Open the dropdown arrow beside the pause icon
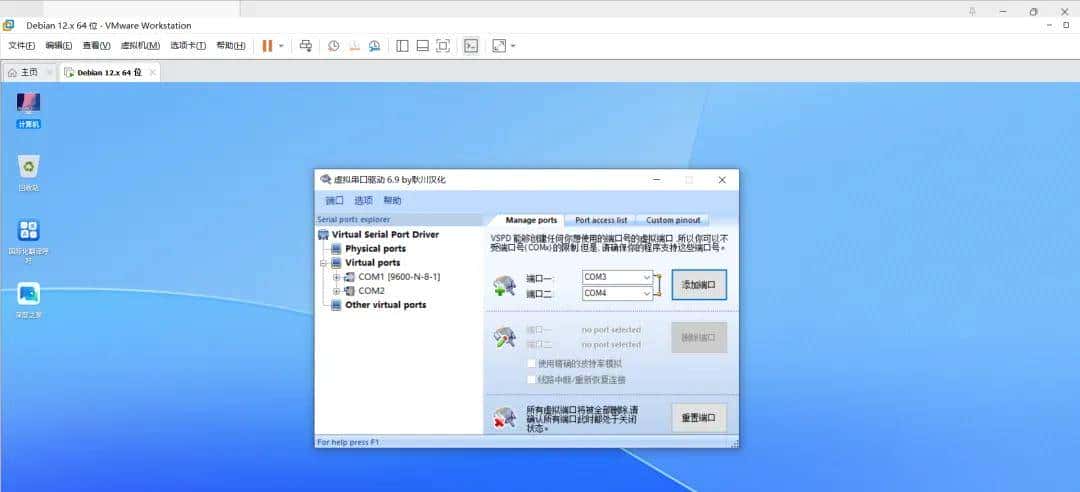This screenshot has height=492, width=1080. point(281,46)
